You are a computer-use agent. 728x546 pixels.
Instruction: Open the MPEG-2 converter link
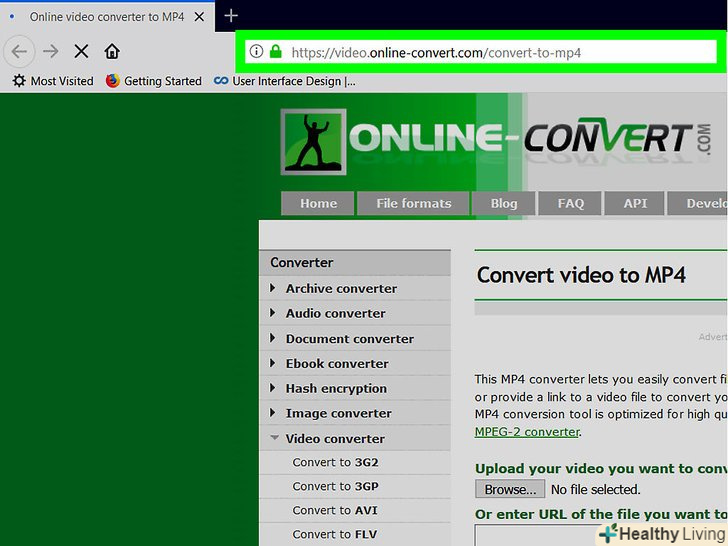pos(526,432)
